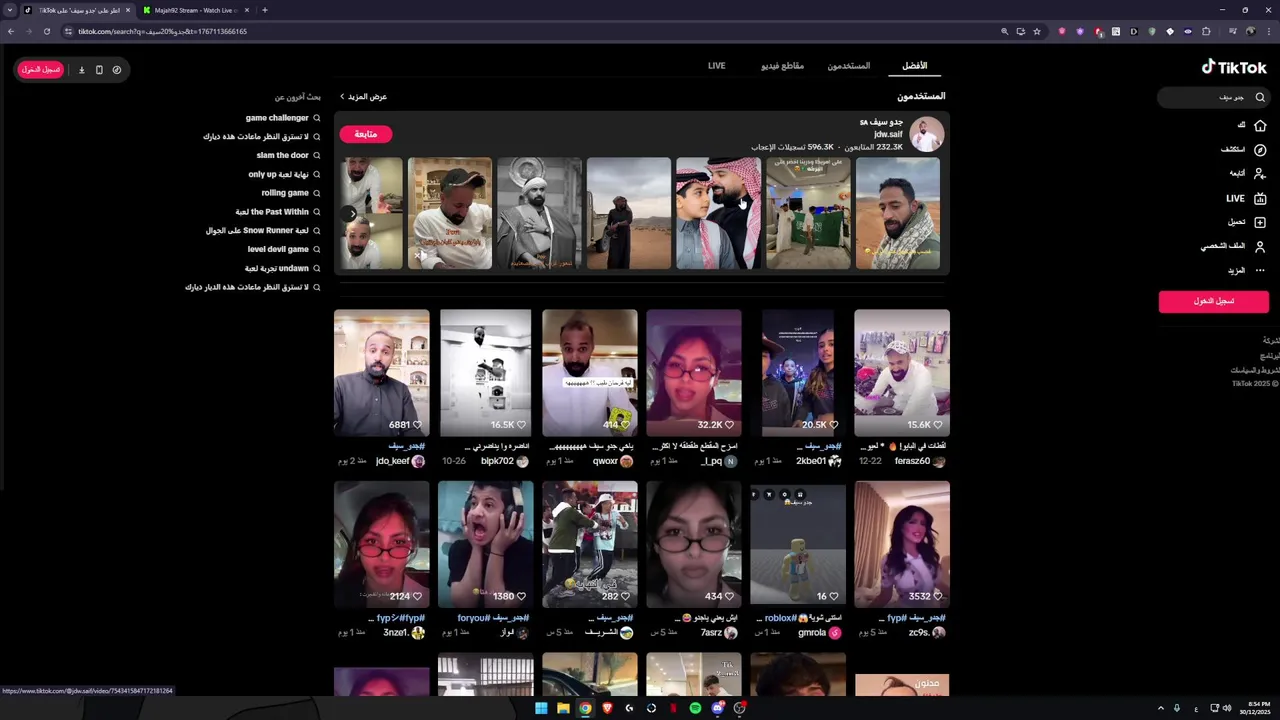The width and height of the screenshot is (1280, 720).
Task: Close the TikTok browser tab
Action: [128, 10]
